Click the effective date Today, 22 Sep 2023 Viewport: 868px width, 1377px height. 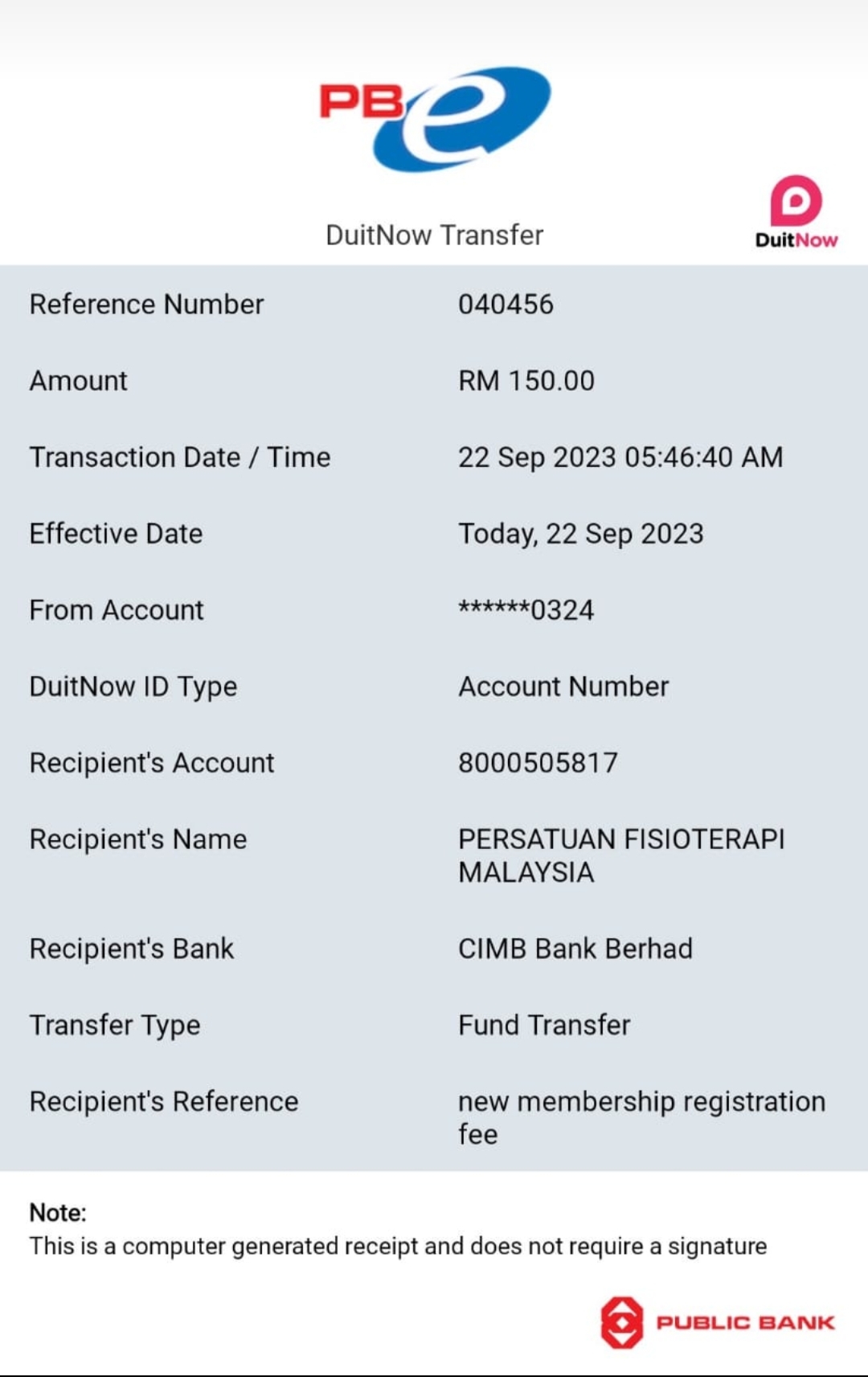point(580,534)
